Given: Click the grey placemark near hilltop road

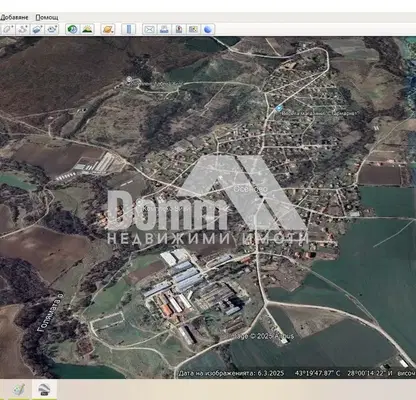Looking at the screenshot, I should 129,79.
